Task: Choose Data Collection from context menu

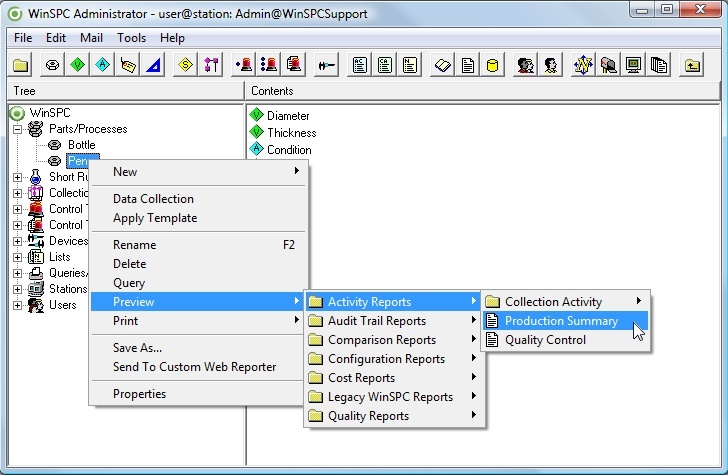Action: coord(198,199)
